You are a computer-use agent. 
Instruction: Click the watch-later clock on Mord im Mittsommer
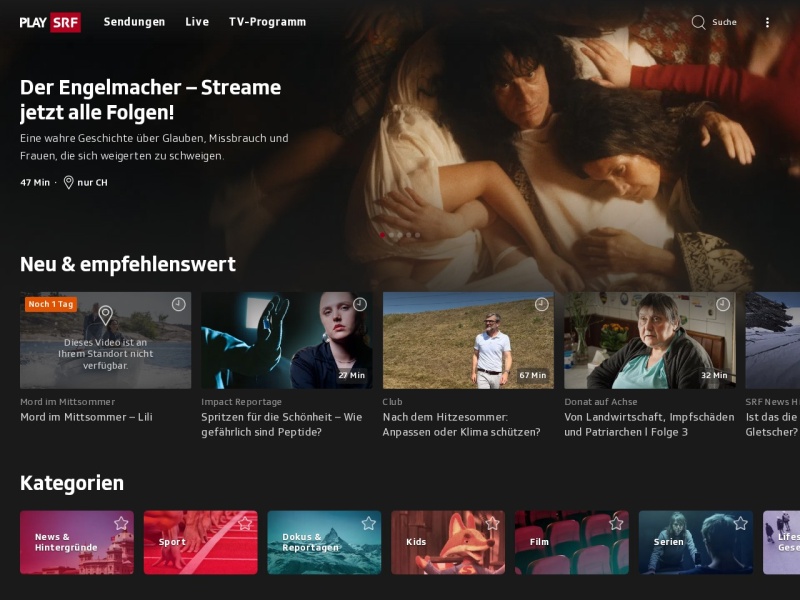coord(178,305)
